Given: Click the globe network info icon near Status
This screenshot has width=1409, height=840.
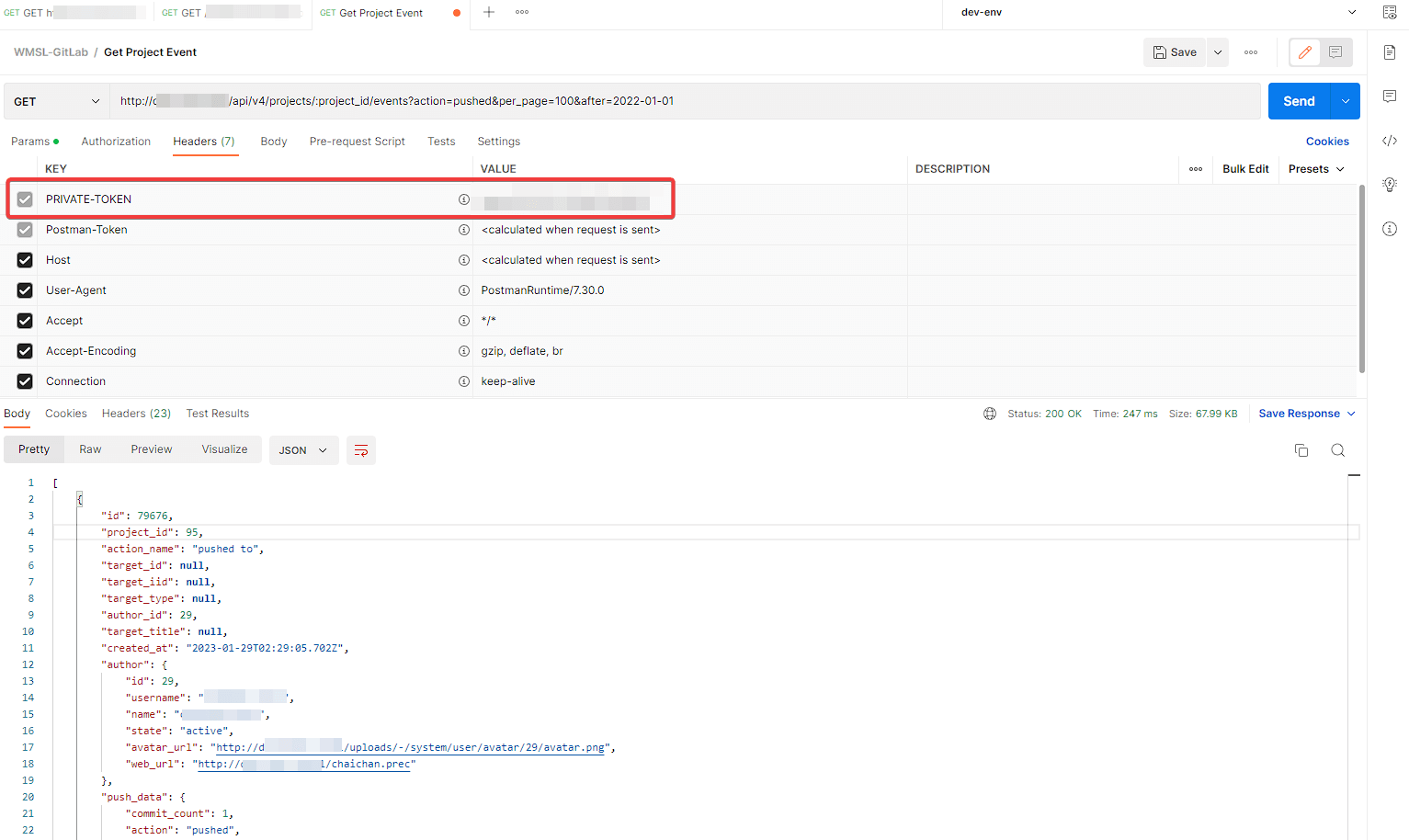Looking at the screenshot, I should click(x=990, y=413).
